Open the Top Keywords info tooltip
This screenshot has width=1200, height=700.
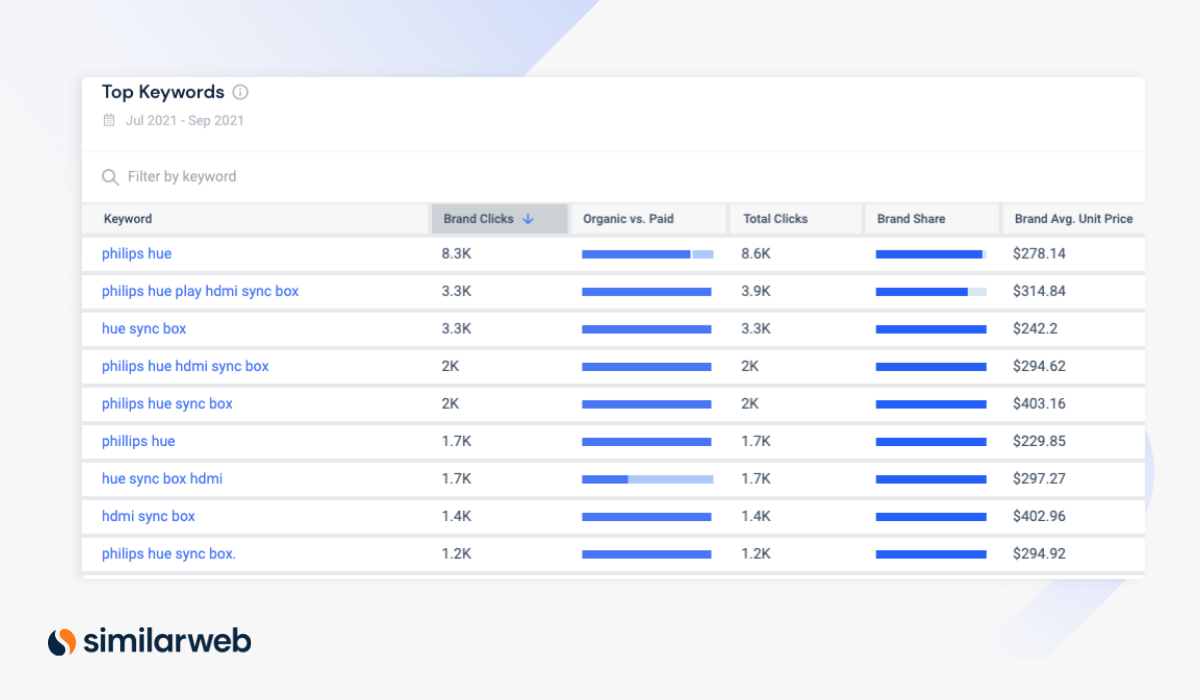(240, 92)
